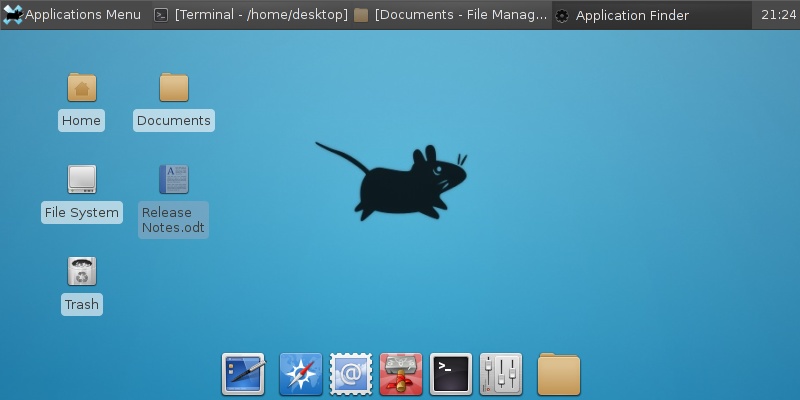The width and height of the screenshot is (800, 400).
Task: Click the Release Notes.odt filename label
Action: pos(173,220)
